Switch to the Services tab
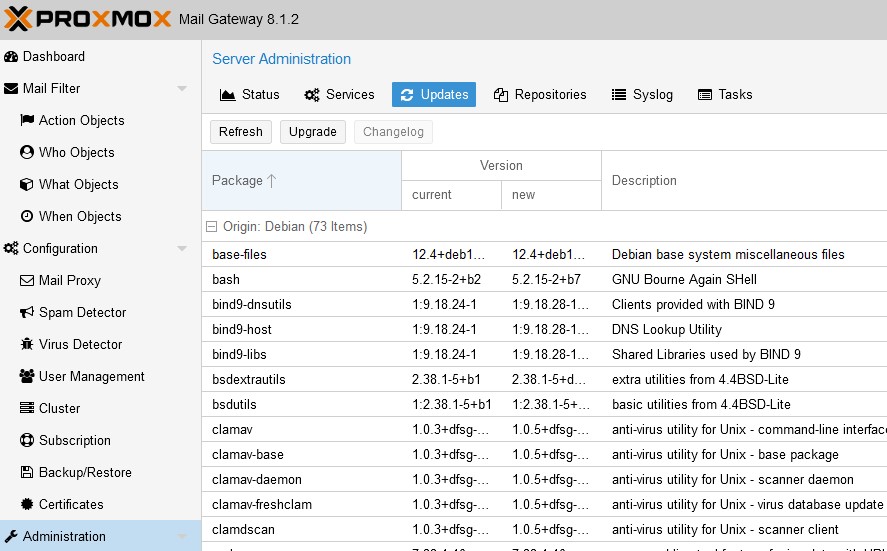The width and height of the screenshot is (887, 551). (x=339, y=94)
